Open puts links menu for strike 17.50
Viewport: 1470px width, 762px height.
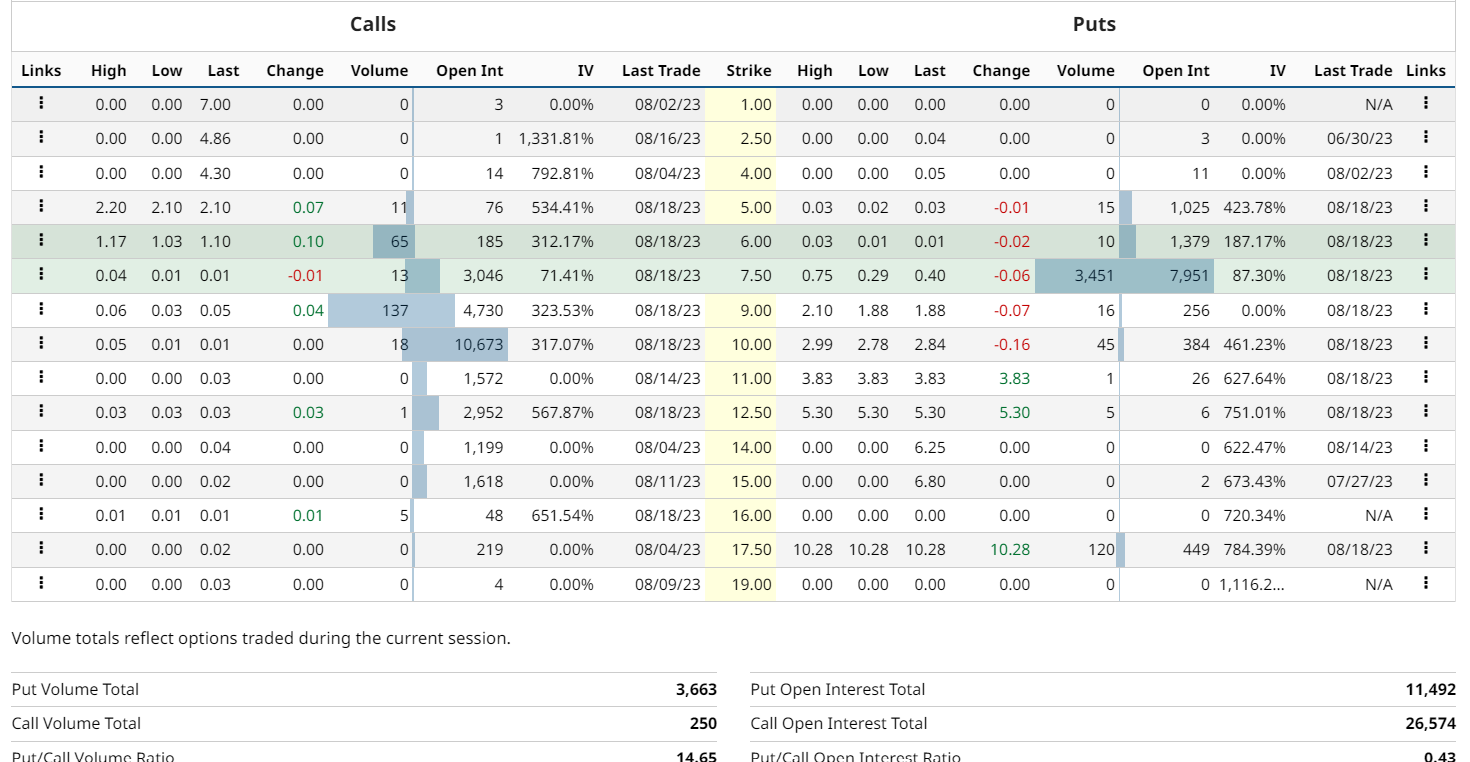pyautogui.click(x=1425, y=548)
